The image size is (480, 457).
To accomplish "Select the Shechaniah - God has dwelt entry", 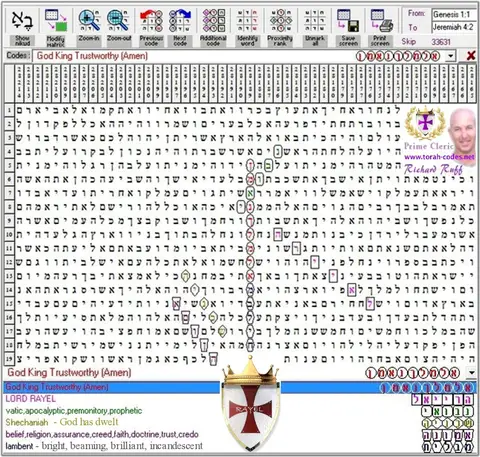I will pos(62,422).
